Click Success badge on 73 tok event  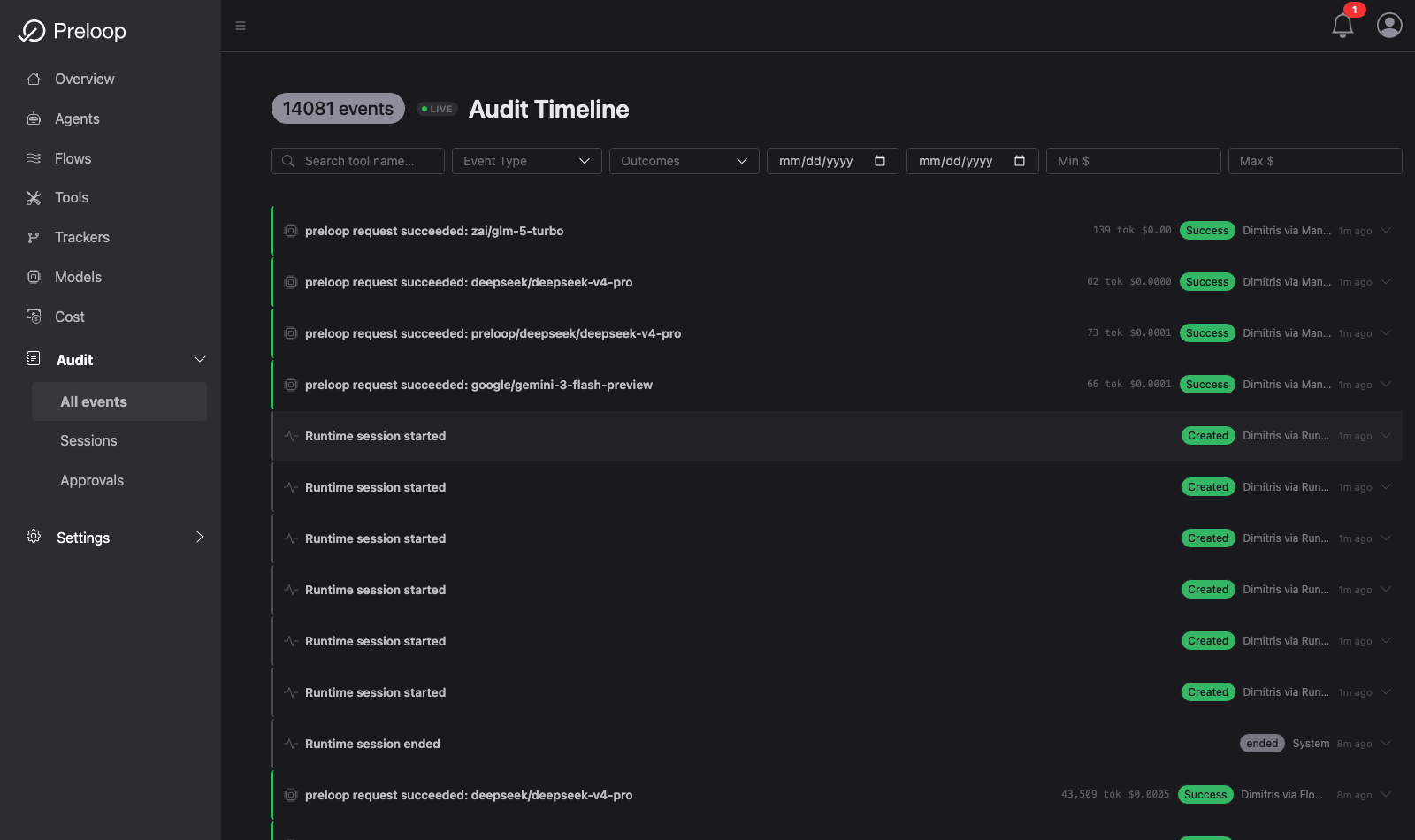(x=1207, y=333)
